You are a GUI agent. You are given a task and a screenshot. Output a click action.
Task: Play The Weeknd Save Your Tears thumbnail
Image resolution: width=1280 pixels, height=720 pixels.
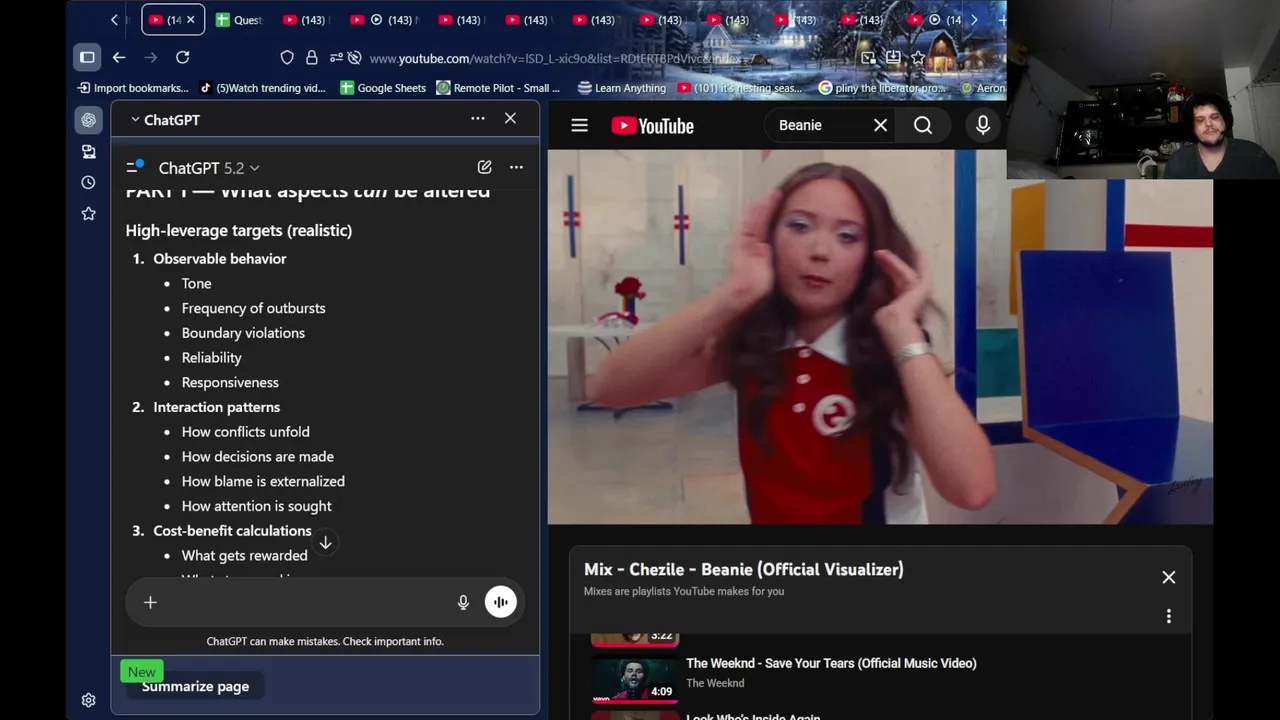pyautogui.click(x=634, y=679)
